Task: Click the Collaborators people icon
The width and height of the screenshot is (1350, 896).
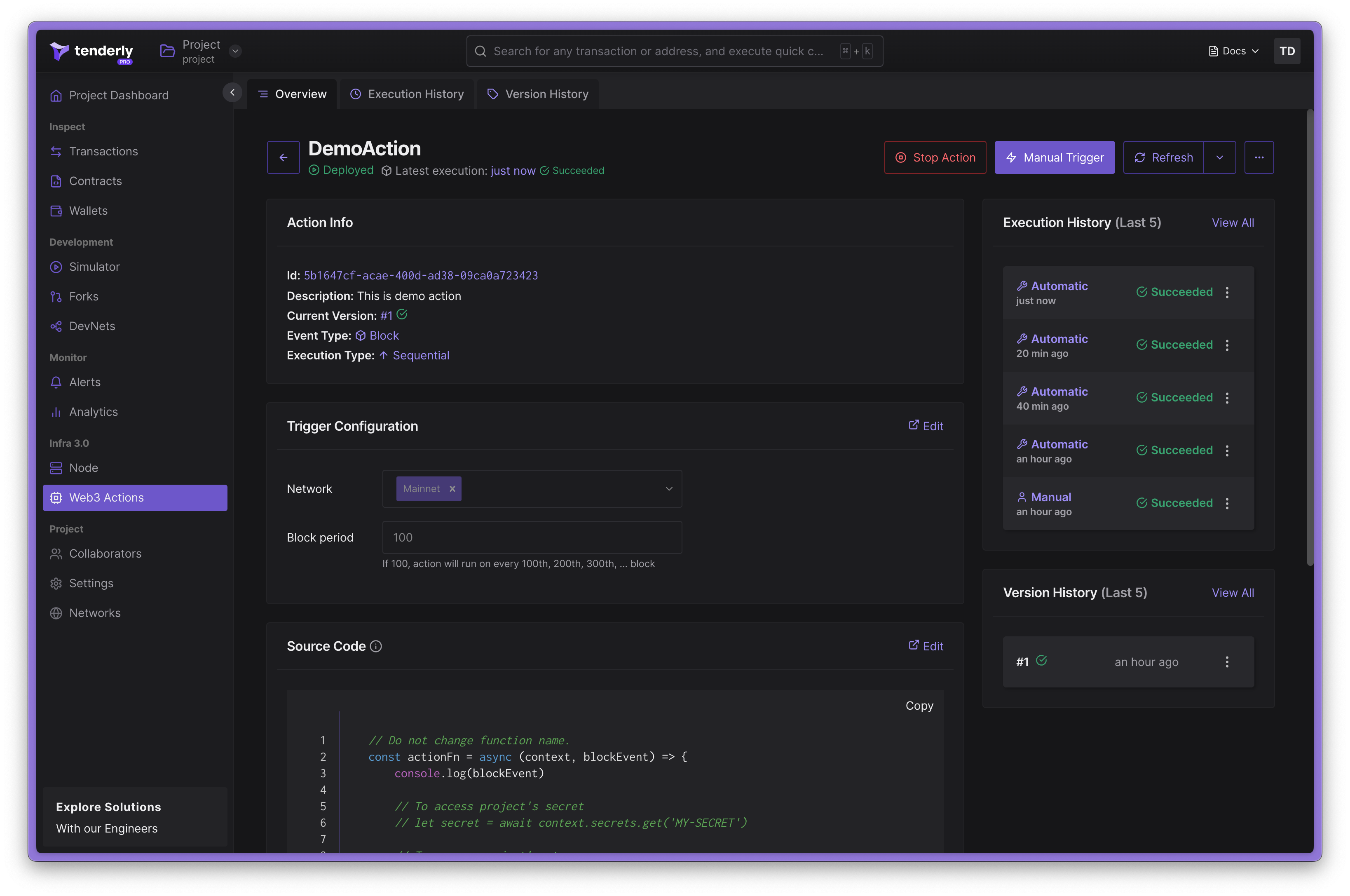Action: click(56, 554)
